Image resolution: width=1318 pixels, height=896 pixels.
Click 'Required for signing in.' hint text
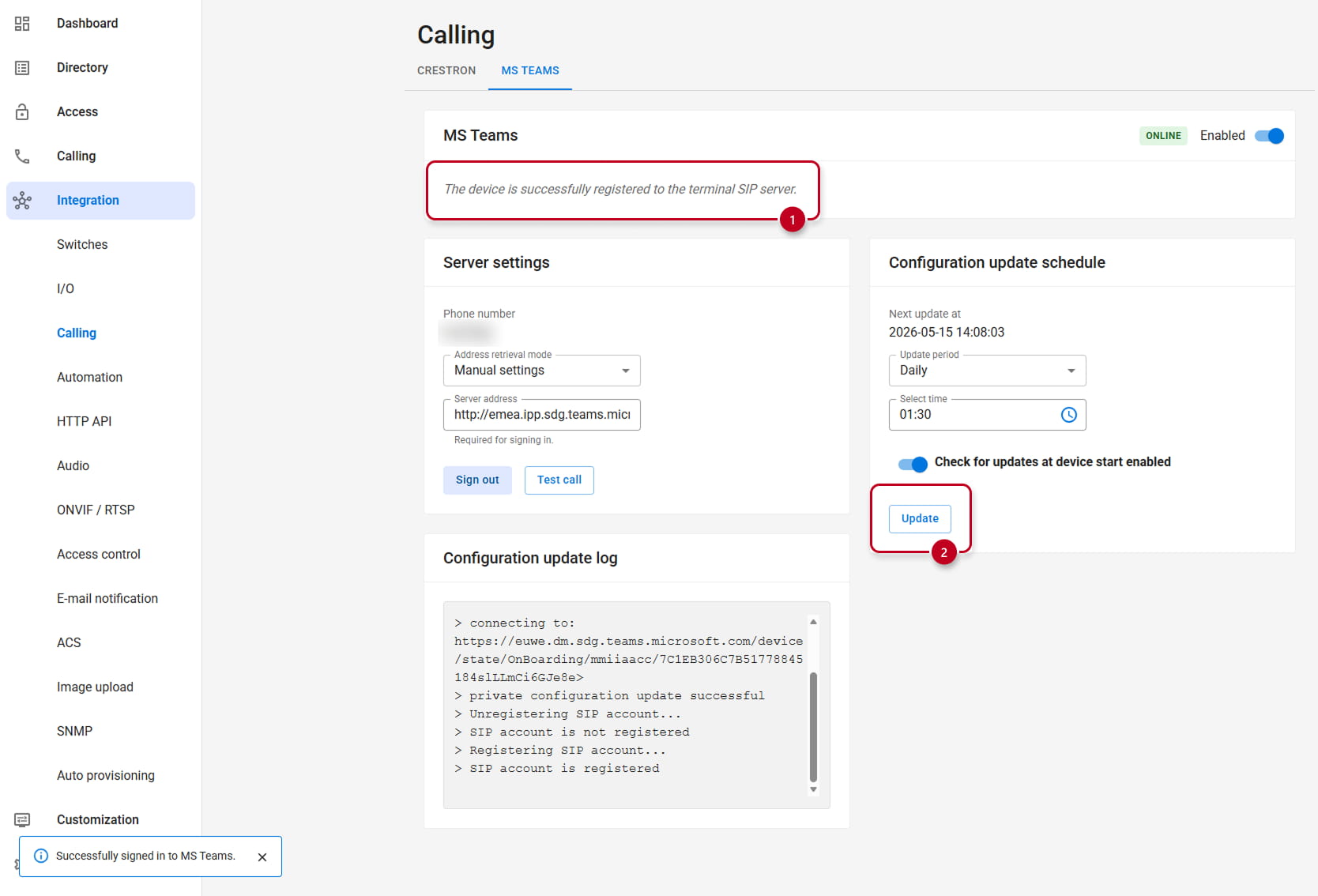click(x=504, y=440)
